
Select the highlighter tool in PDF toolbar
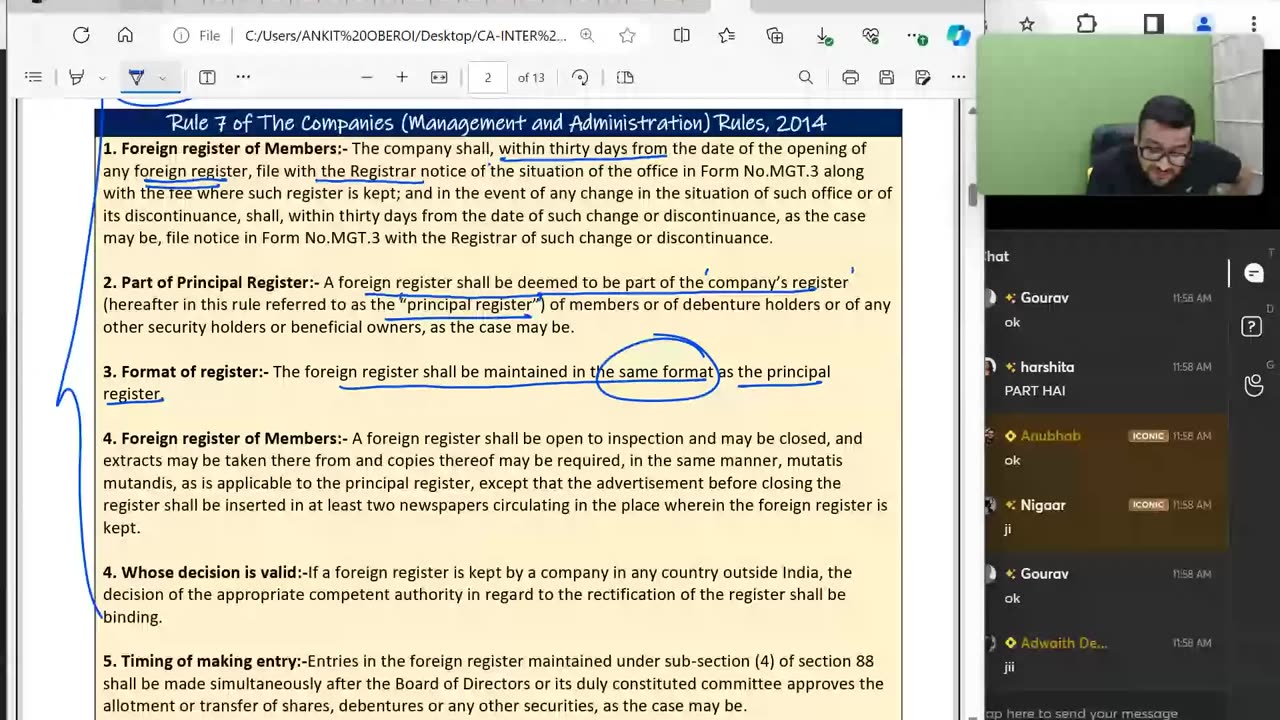(76, 77)
